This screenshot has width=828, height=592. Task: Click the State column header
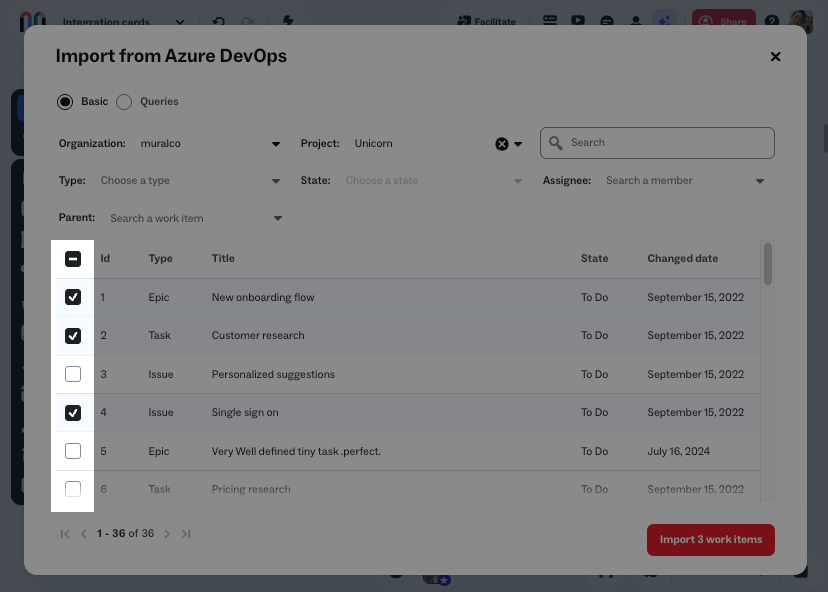pyautogui.click(x=595, y=258)
